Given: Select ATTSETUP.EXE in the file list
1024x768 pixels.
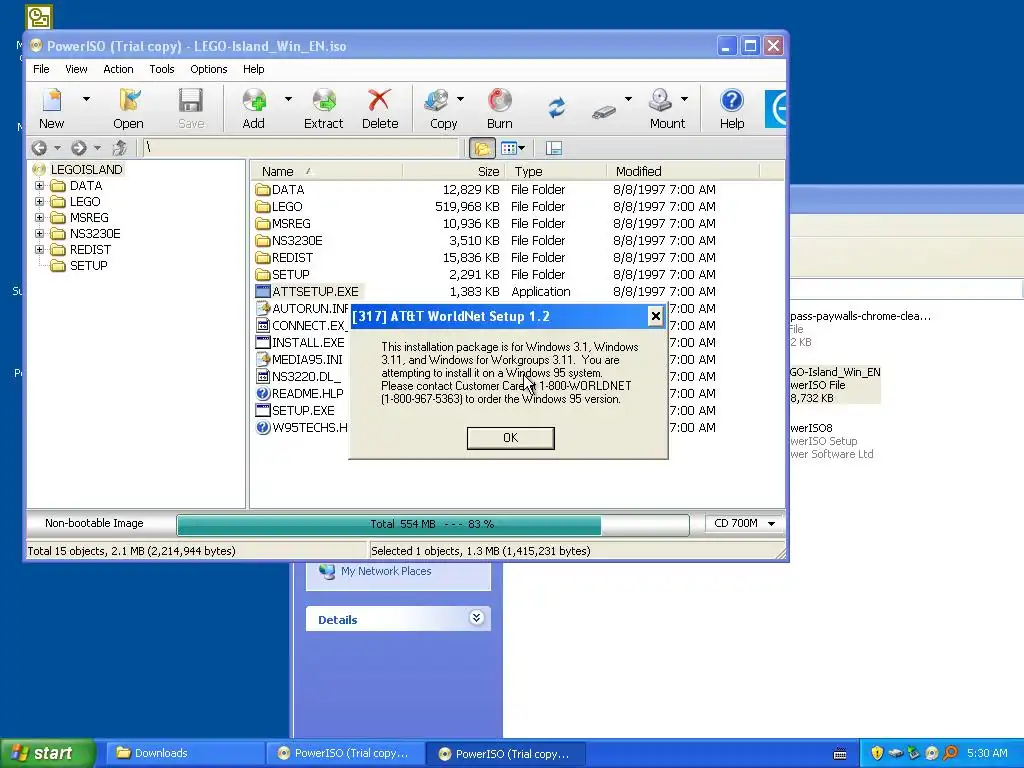Looking at the screenshot, I should [x=315, y=292].
